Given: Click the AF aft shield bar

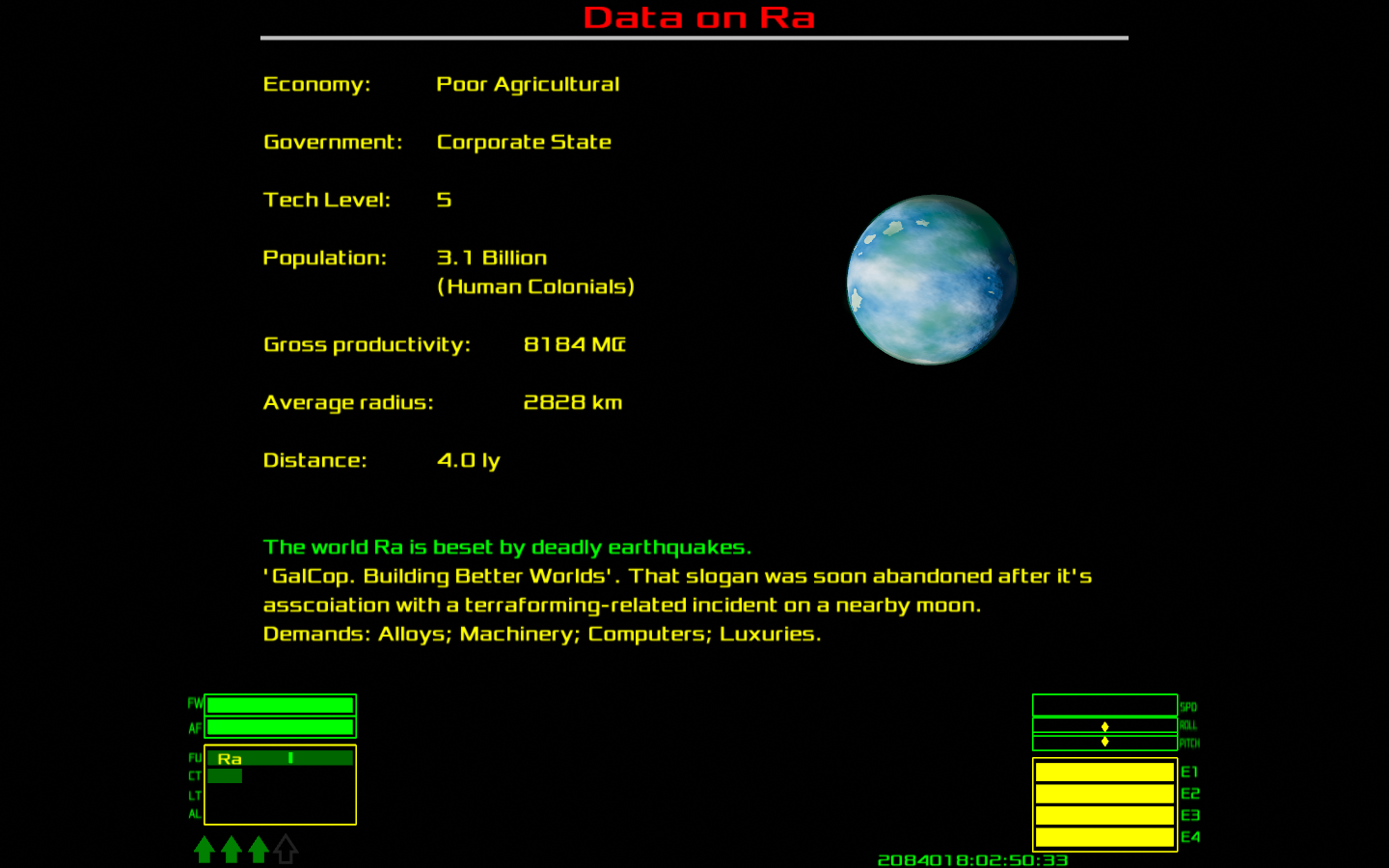Looking at the screenshot, I should [x=281, y=727].
